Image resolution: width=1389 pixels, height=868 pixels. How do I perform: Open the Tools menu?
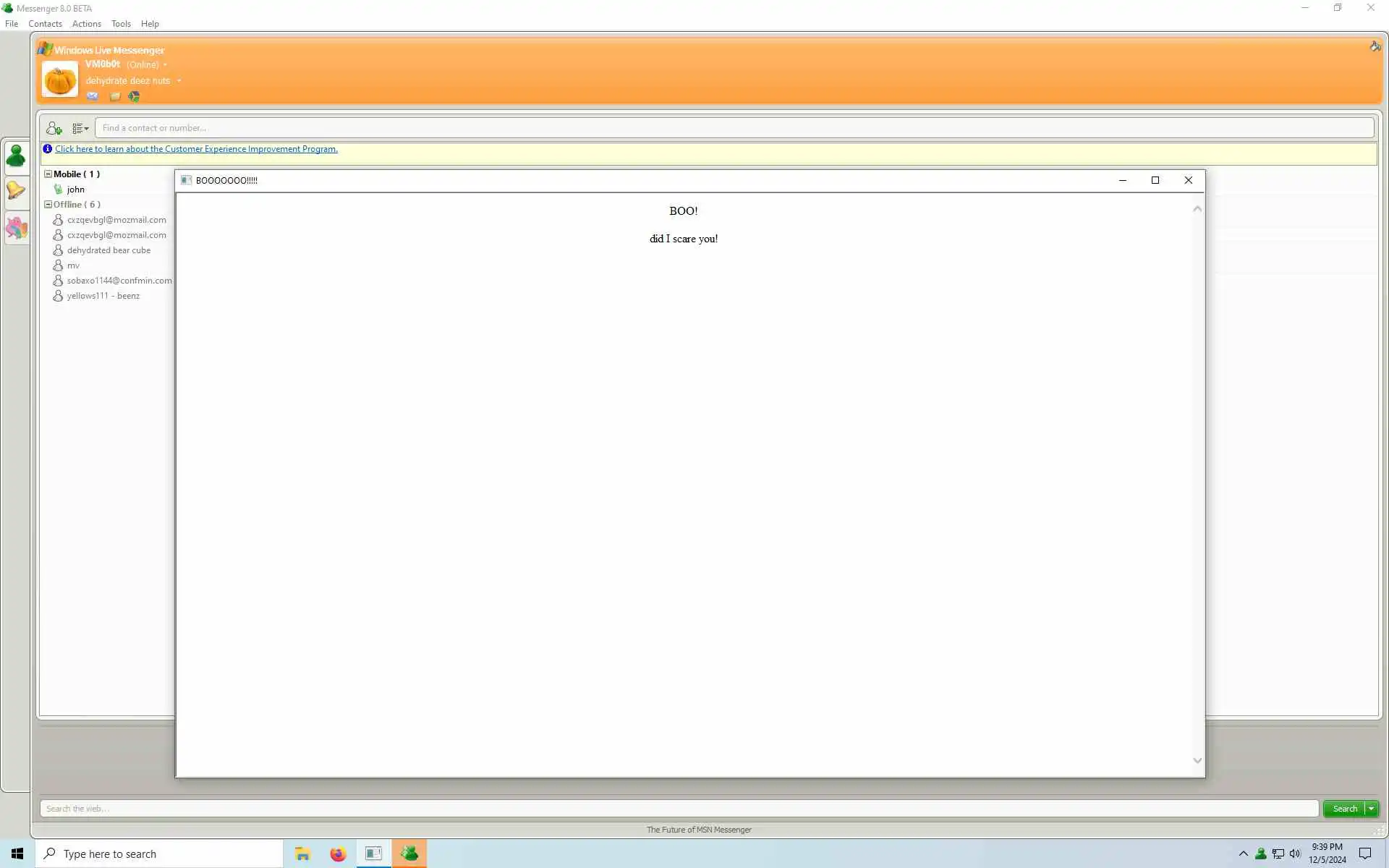click(121, 24)
